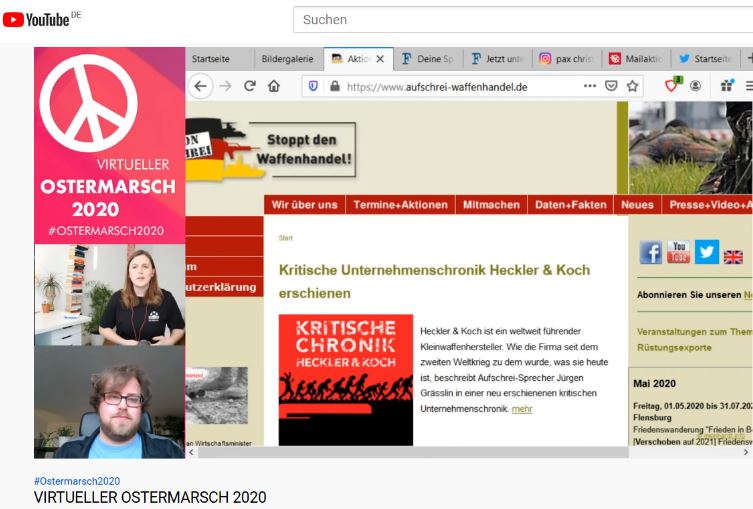Go back with the browser back arrow
Viewport: 753px width, 509px height.
[201, 86]
